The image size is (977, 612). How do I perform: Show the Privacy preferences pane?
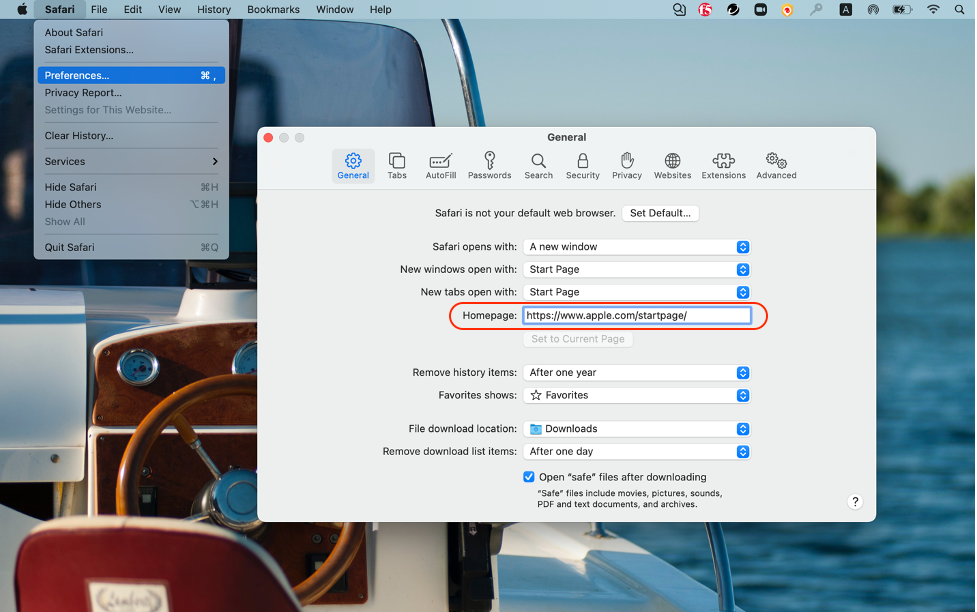pyautogui.click(x=627, y=165)
